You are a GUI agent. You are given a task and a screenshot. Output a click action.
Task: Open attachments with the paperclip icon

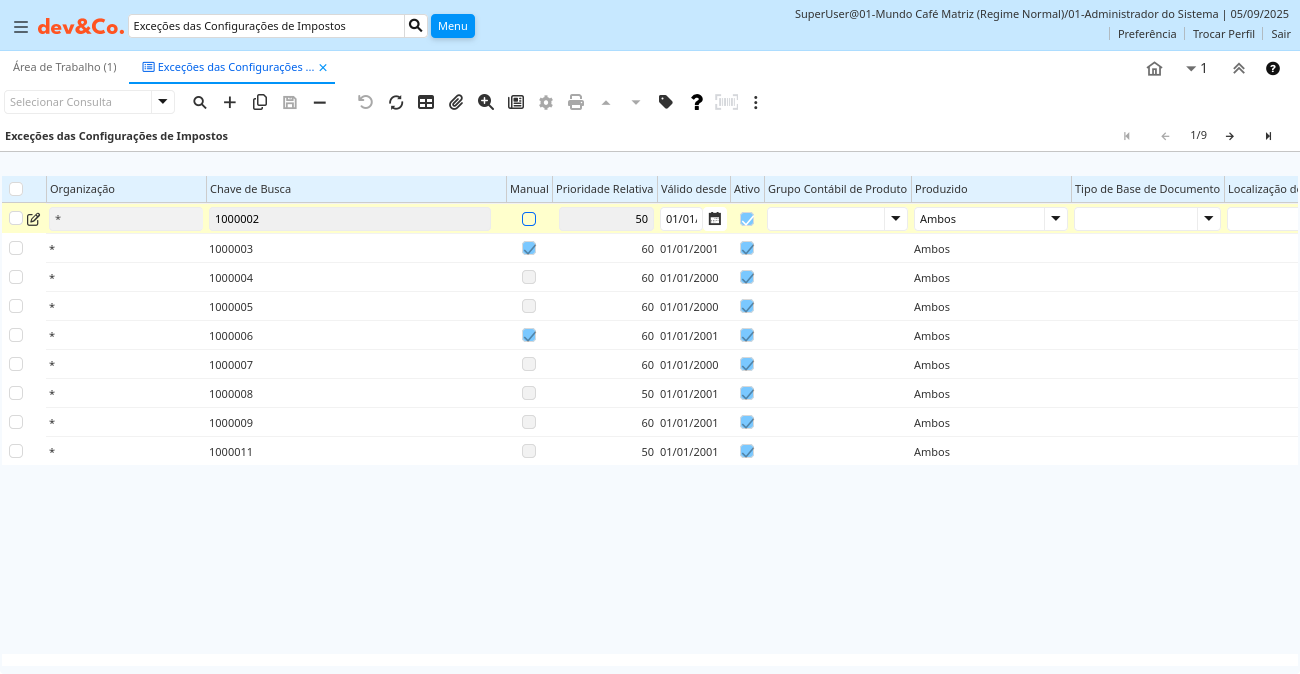(x=456, y=102)
